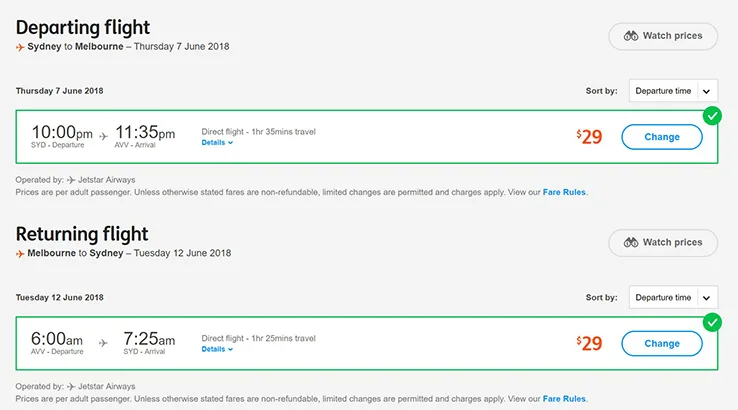
Task: Click orange plane icon beside Melbourne to Sydney
Action: coord(21,254)
